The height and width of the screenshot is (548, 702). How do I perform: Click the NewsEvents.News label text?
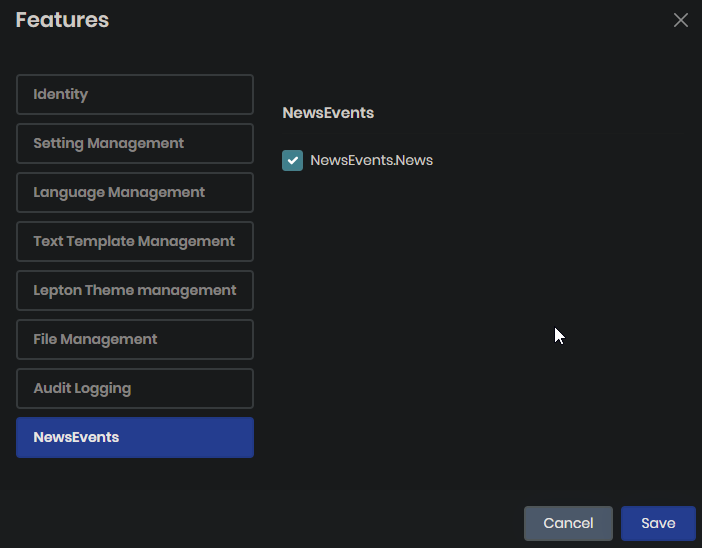pos(371,160)
